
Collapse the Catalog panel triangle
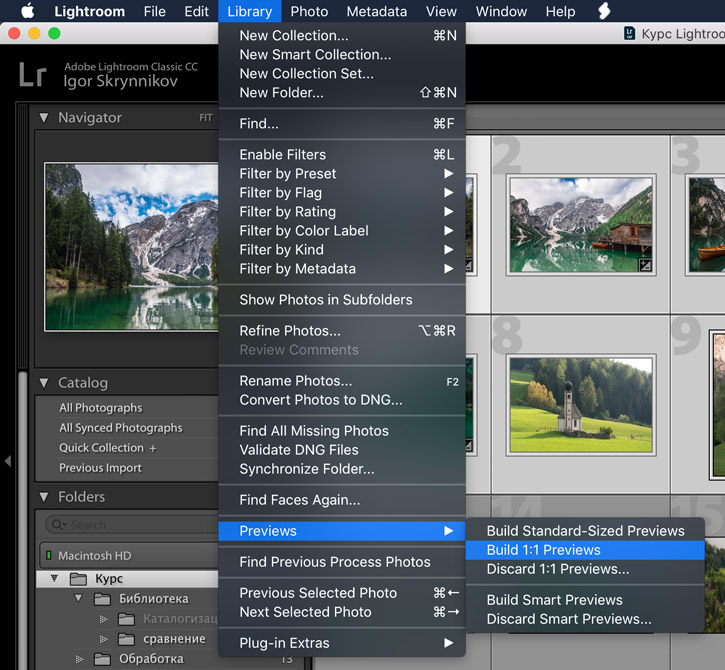click(x=44, y=383)
